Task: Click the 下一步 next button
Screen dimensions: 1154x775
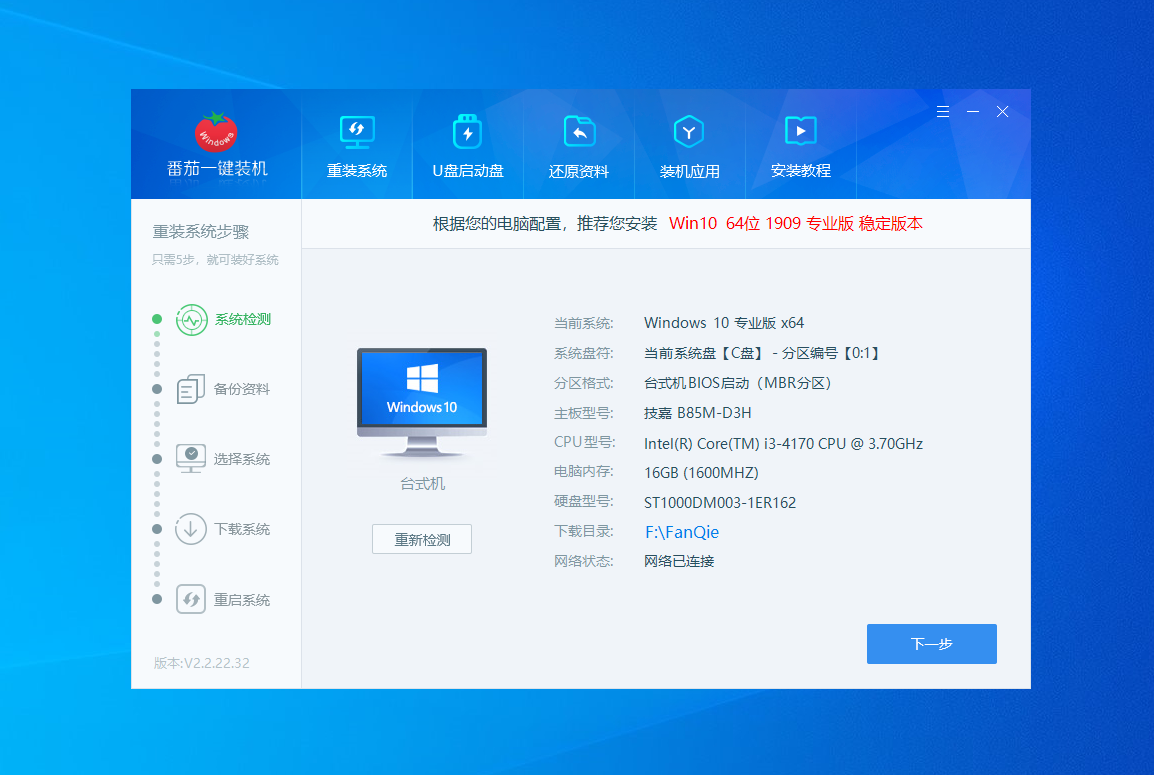Action: coord(932,644)
